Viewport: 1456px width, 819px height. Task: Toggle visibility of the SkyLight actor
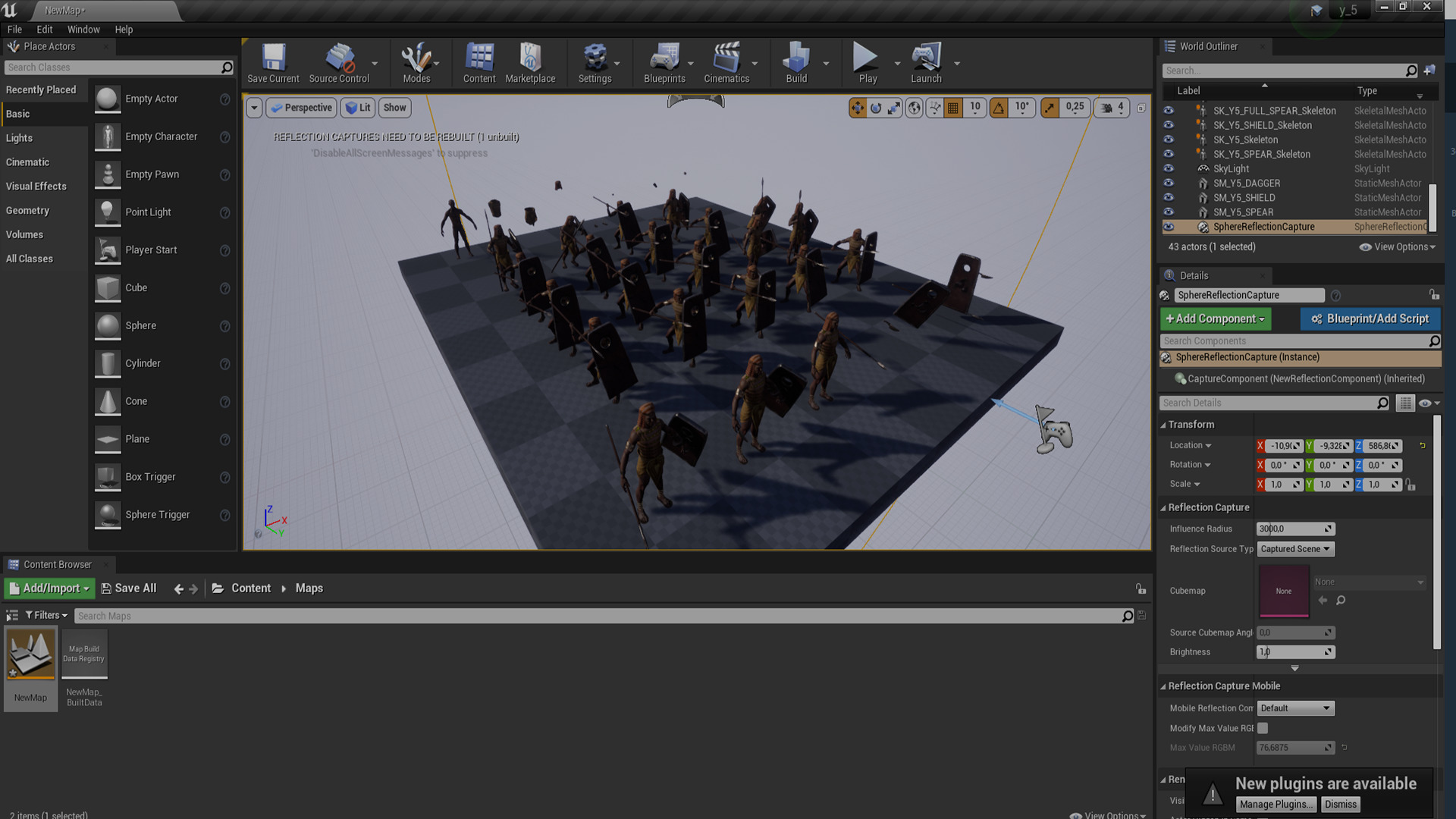[1169, 168]
